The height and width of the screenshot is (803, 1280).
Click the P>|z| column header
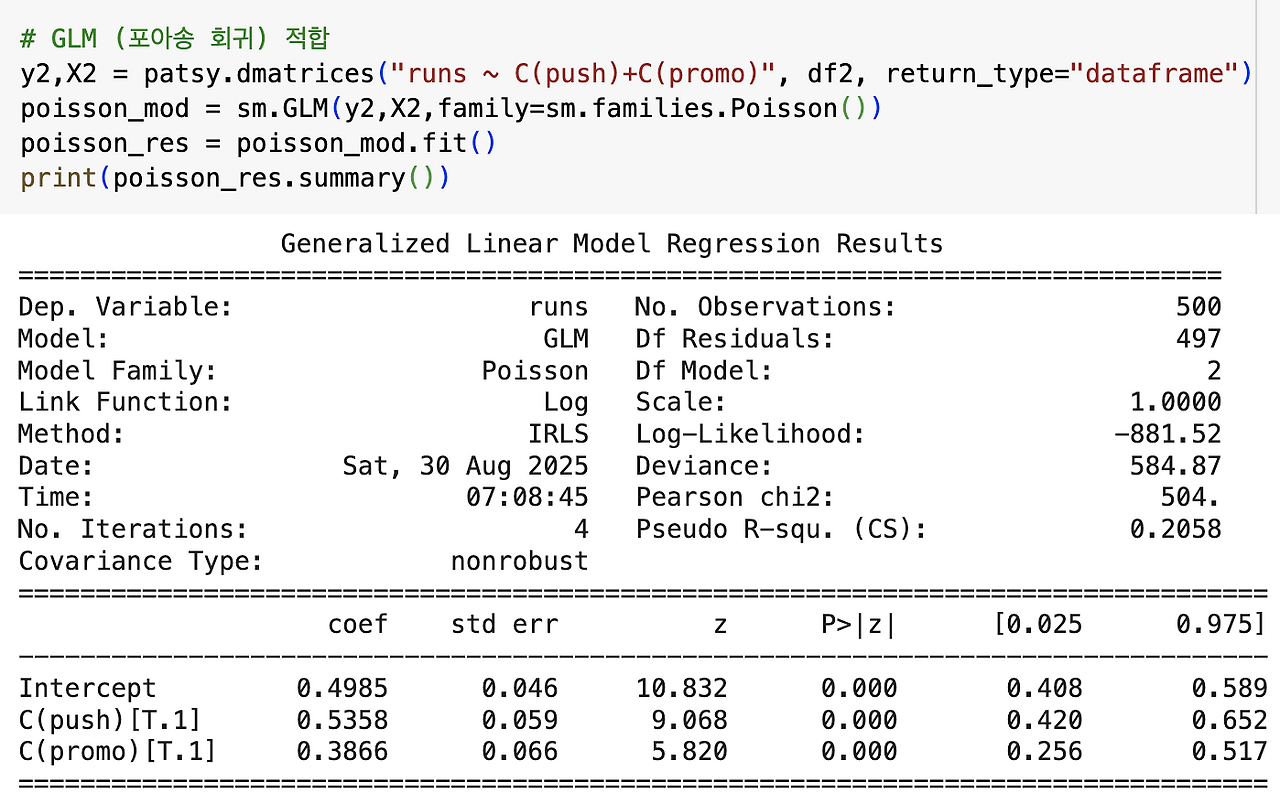coord(859,625)
